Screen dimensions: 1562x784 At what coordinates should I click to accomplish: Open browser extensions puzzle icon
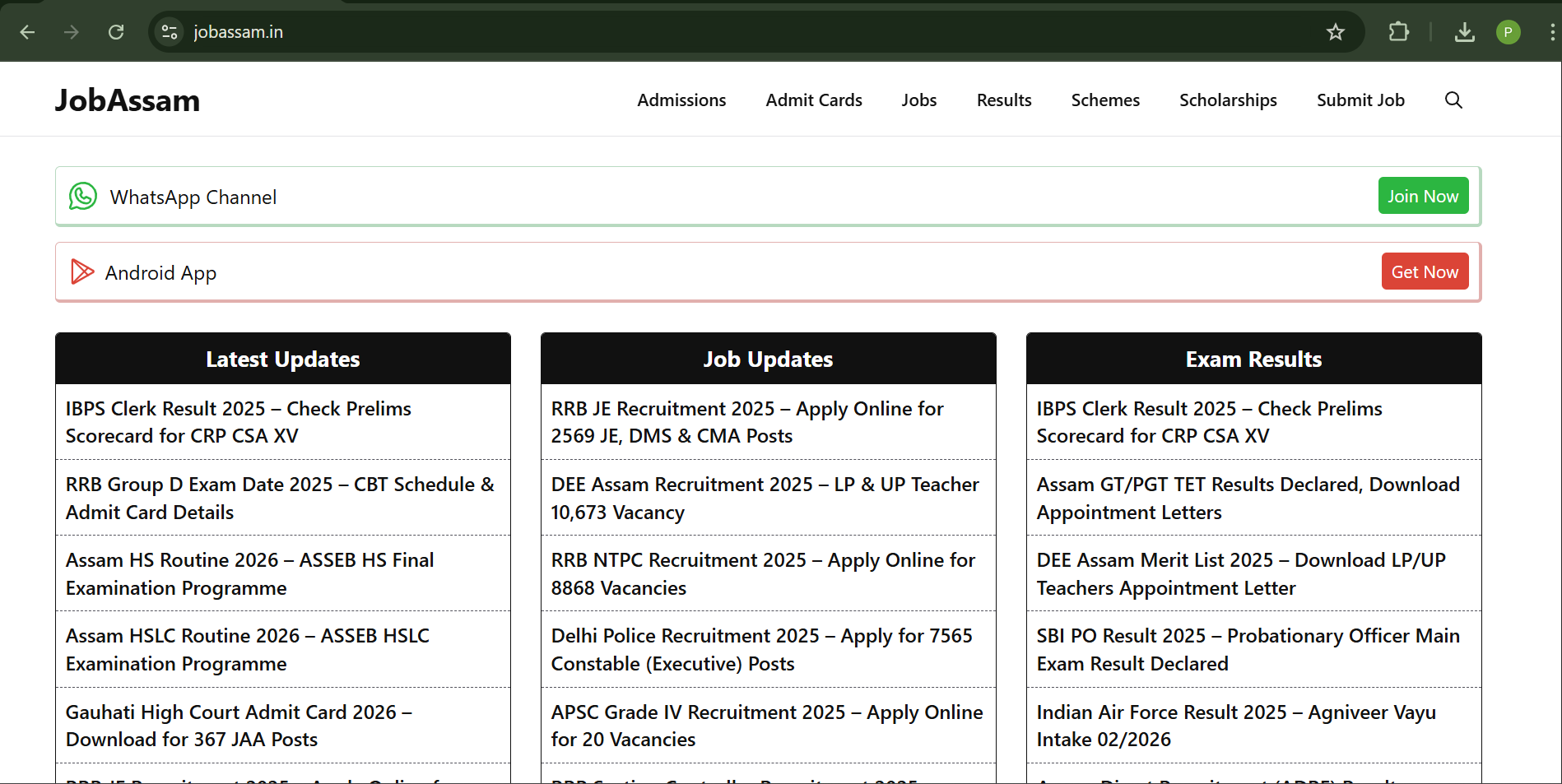[1398, 32]
